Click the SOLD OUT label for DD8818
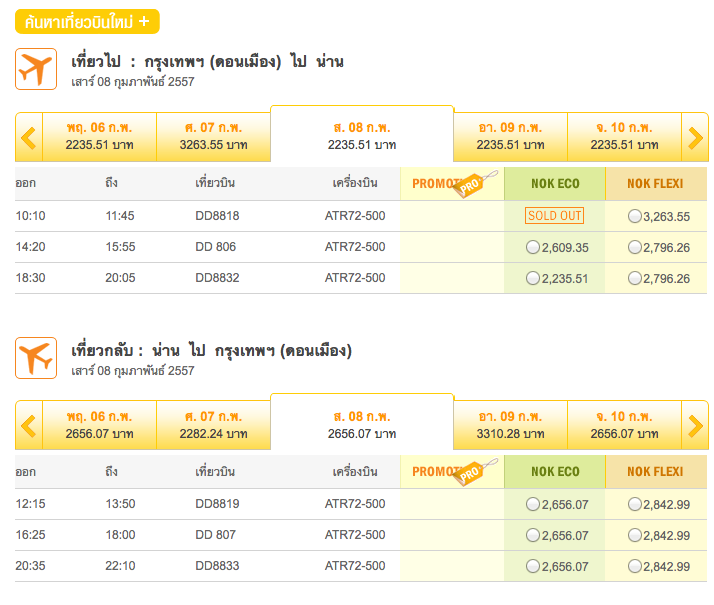Image resolution: width=714 pixels, height=605 pixels. (x=554, y=216)
